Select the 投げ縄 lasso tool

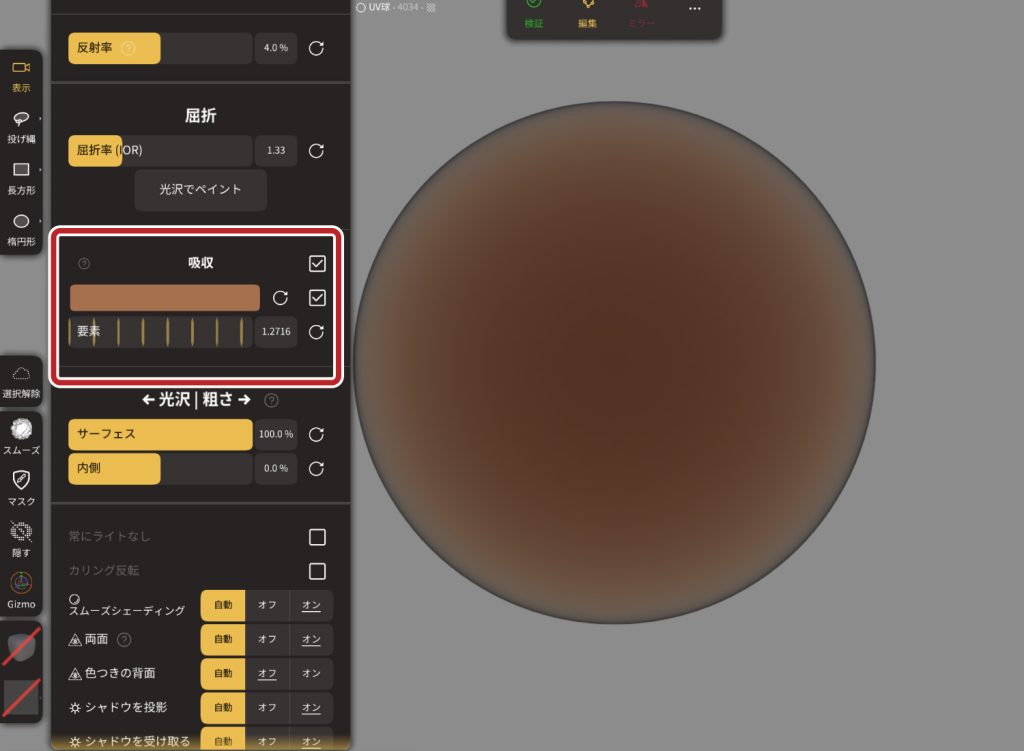click(21, 123)
